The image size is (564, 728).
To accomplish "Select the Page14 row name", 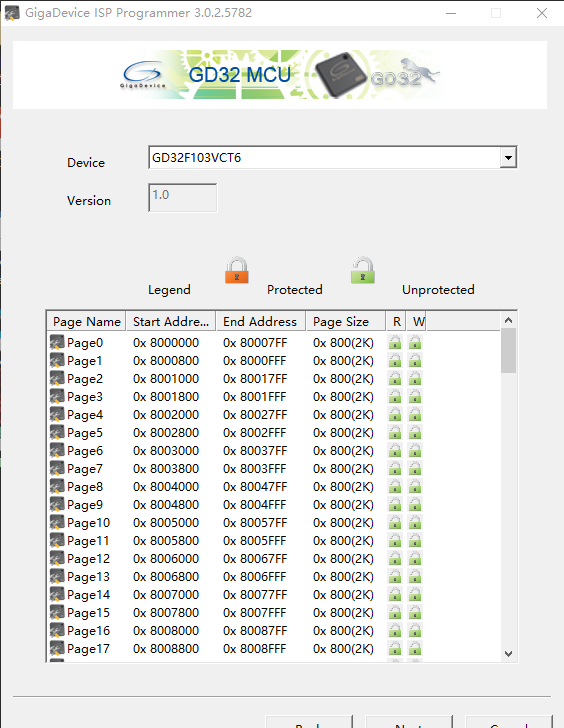I will click(88, 595).
